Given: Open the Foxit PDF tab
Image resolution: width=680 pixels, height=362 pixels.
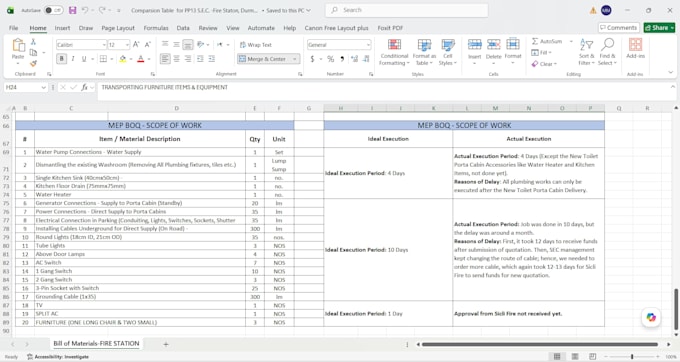Looking at the screenshot, I should pos(390,28).
